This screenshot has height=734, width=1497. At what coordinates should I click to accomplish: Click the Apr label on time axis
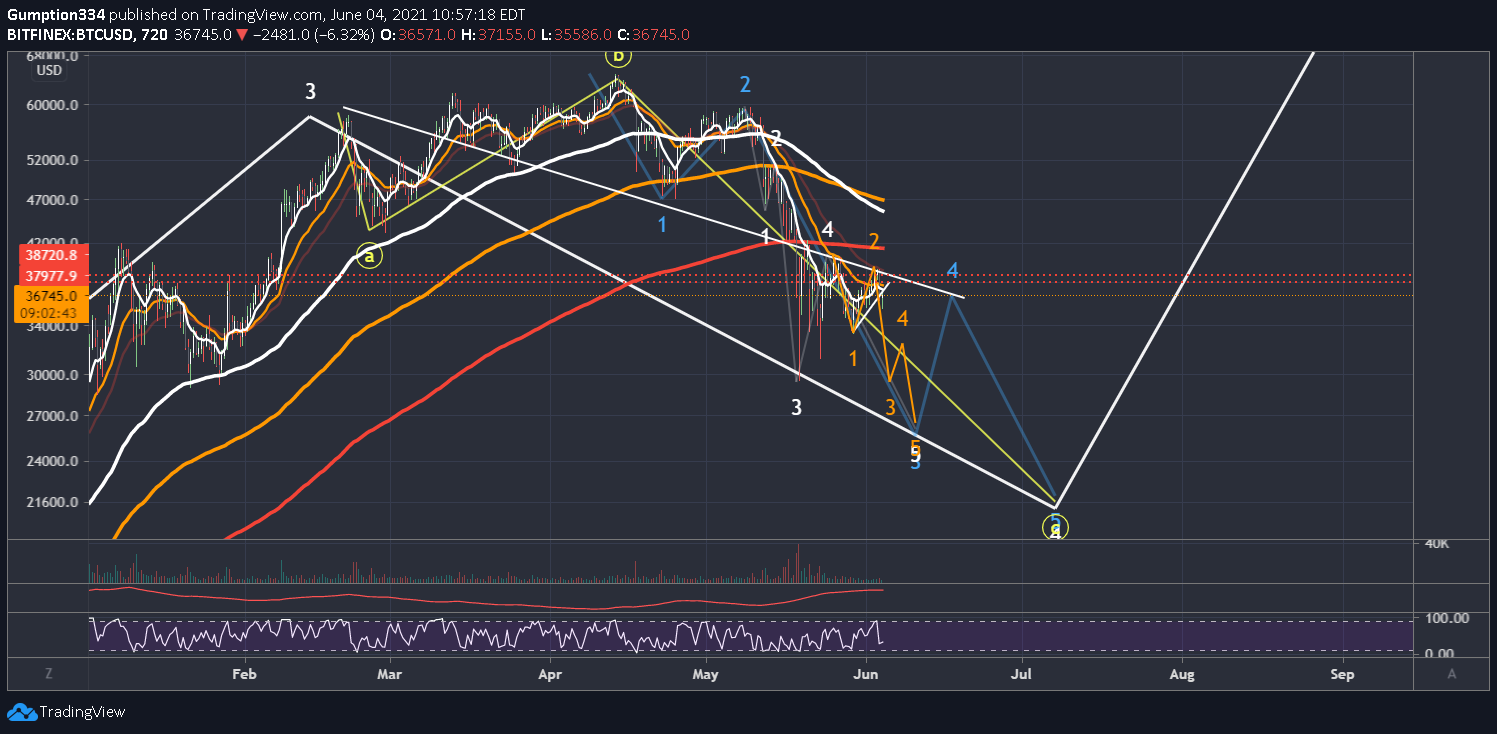(551, 674)
